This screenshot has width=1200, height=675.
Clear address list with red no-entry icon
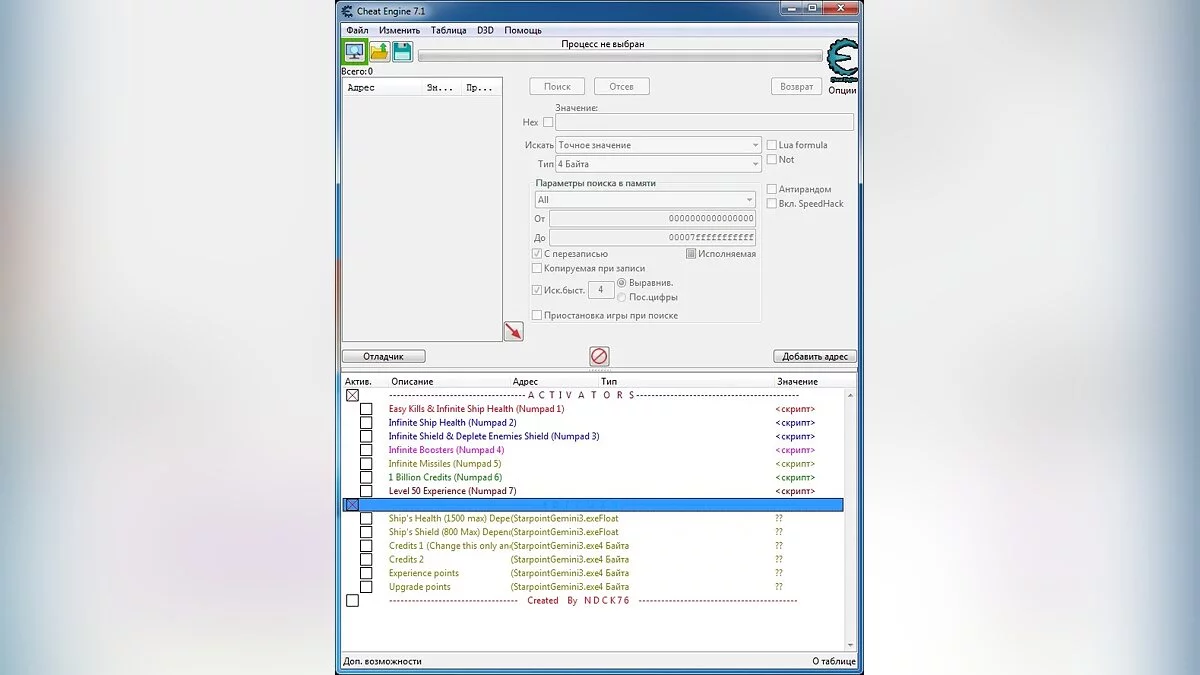[x=600, y=356]
